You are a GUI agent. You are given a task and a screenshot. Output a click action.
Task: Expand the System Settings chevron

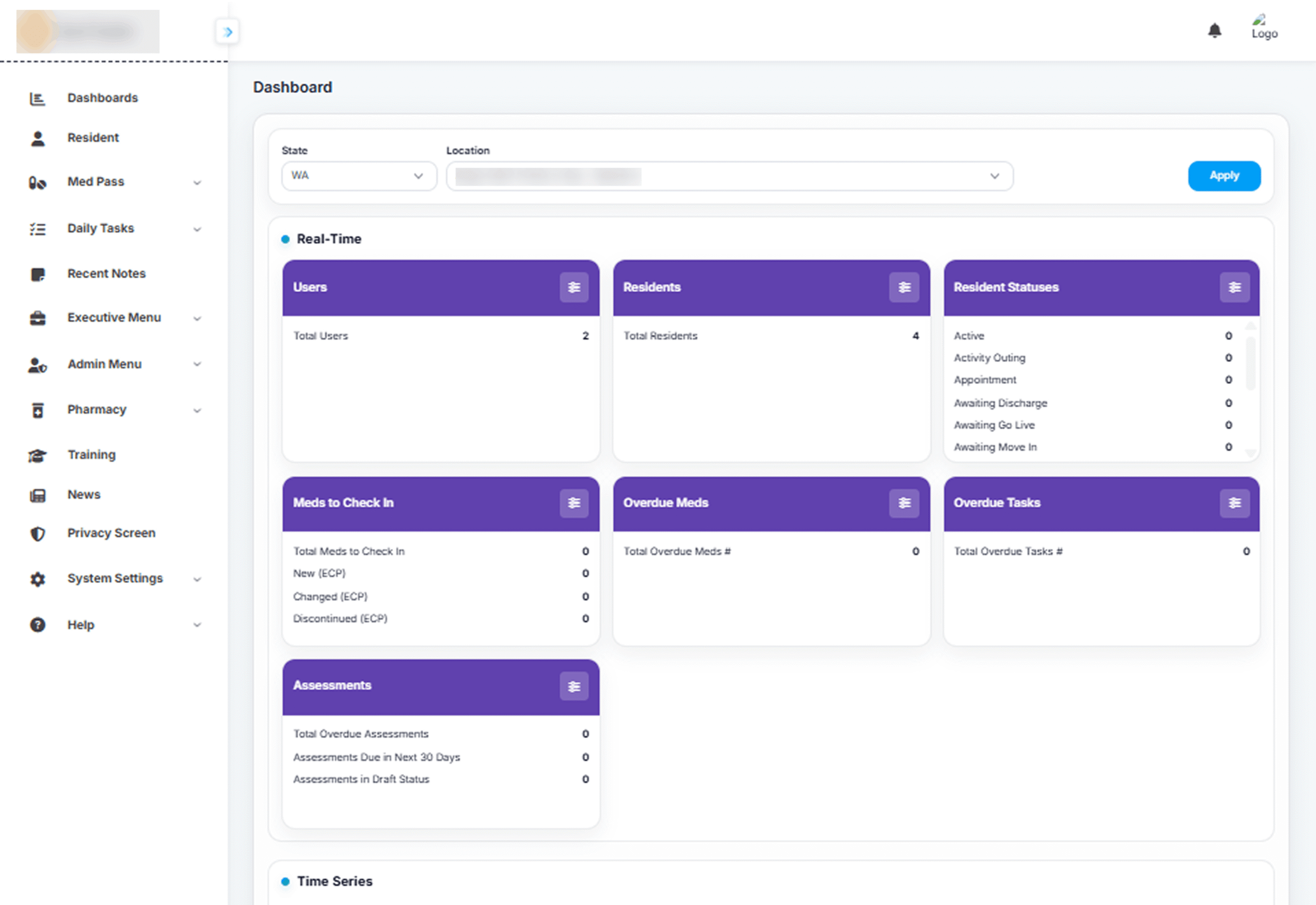[x=197, y=580]
